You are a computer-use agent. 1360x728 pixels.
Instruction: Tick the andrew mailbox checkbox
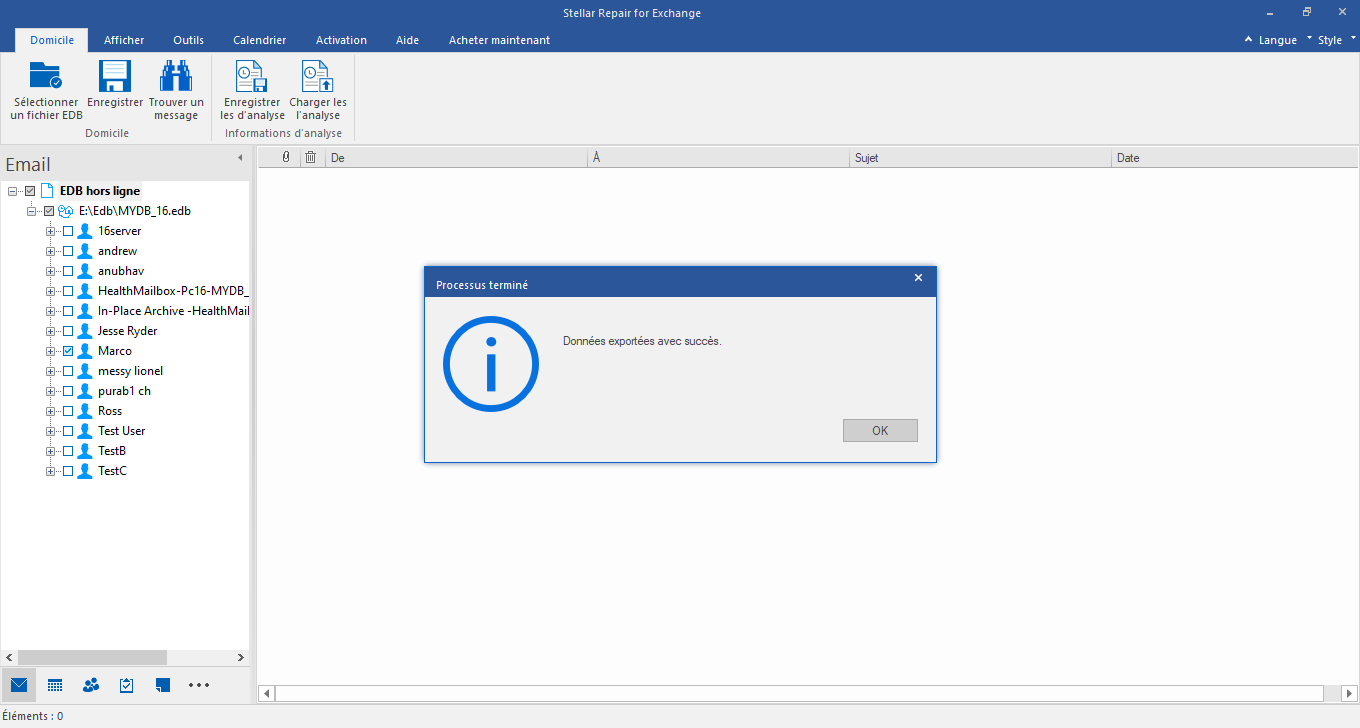tap(68, 251)
